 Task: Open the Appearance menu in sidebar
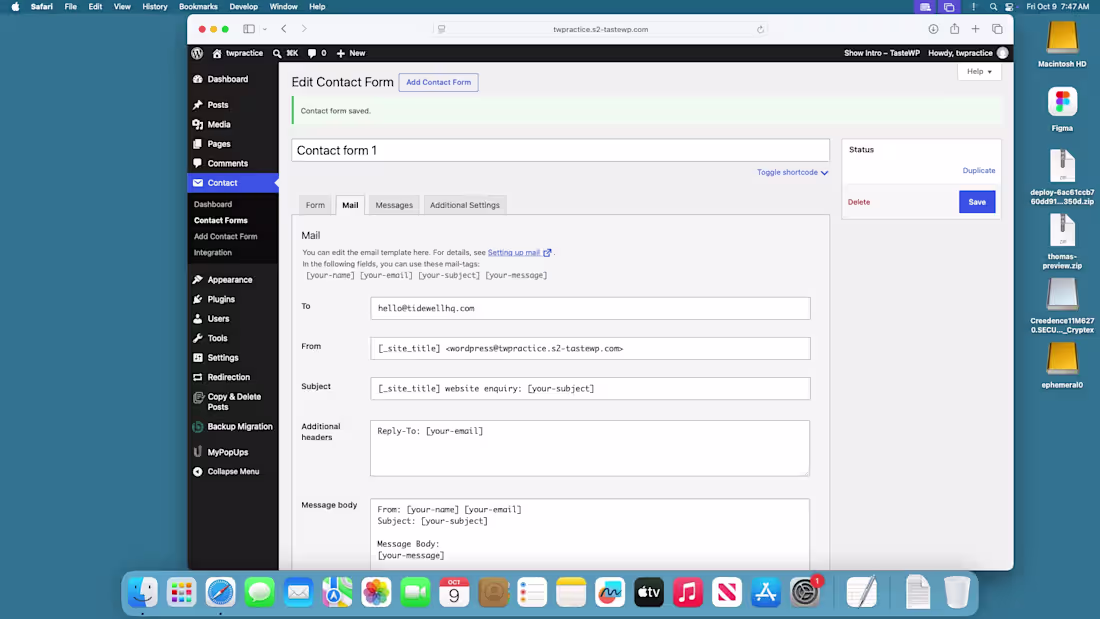coord(229,279)
